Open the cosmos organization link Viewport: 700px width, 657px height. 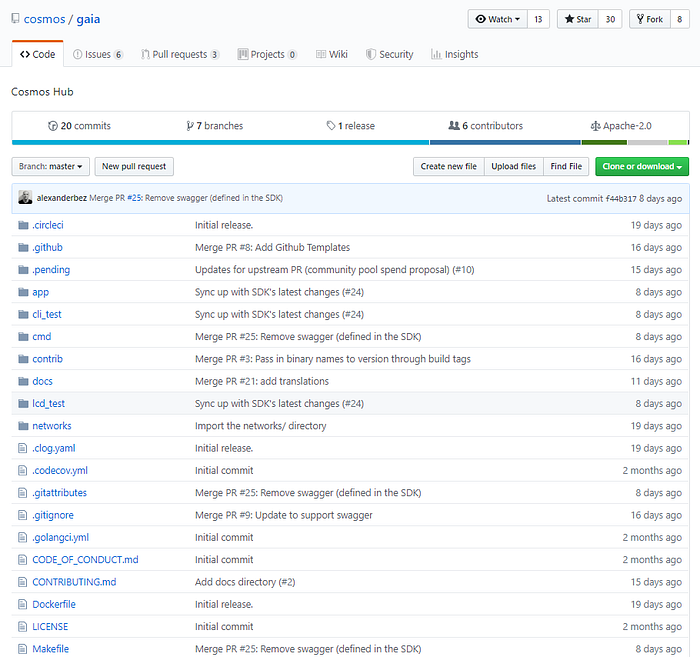point(44,19)
